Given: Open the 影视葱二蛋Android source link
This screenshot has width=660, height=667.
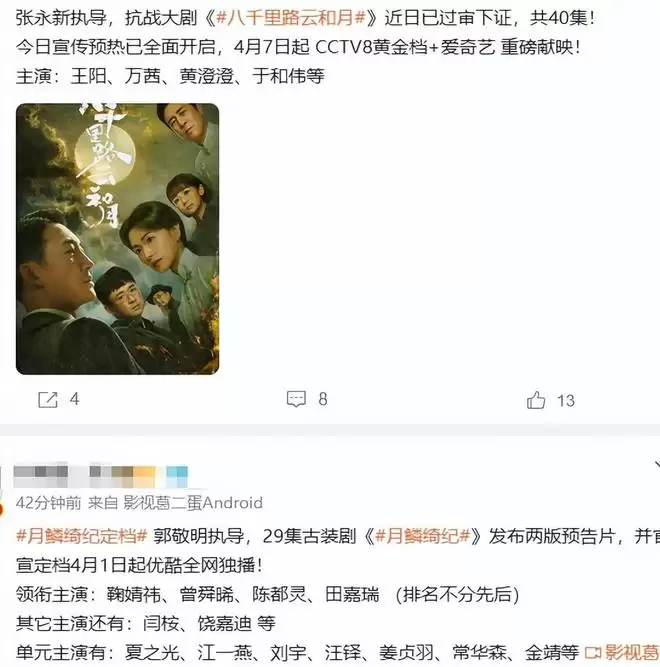Looking at the screenshot, I should [193, 503].
